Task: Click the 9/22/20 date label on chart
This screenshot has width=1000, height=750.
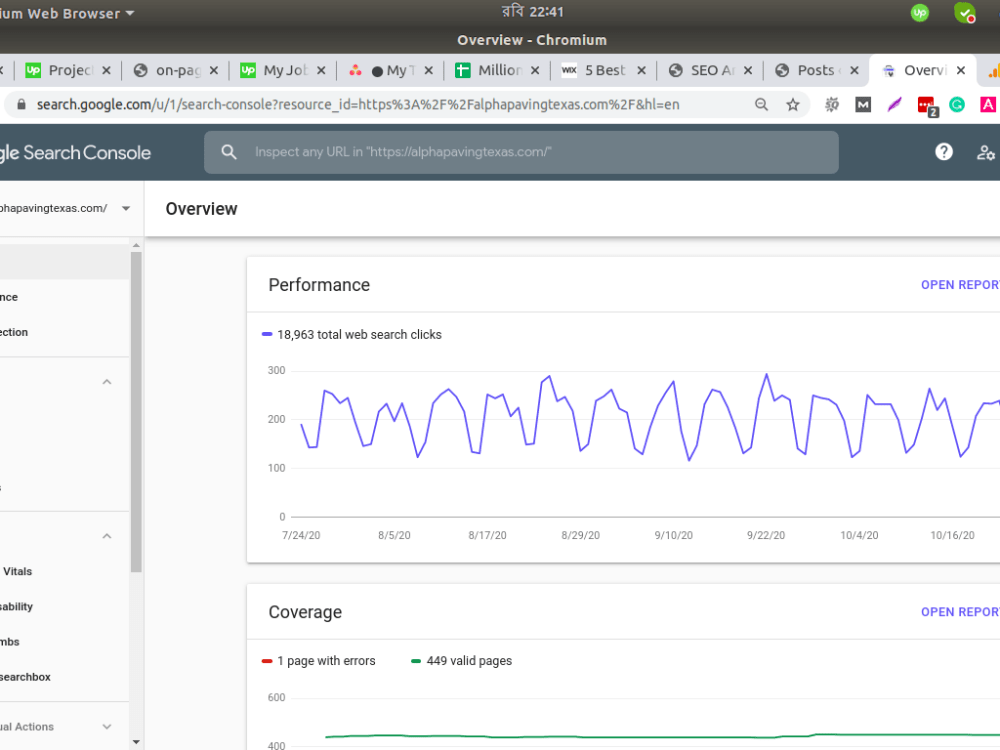Action: point(766,535)
